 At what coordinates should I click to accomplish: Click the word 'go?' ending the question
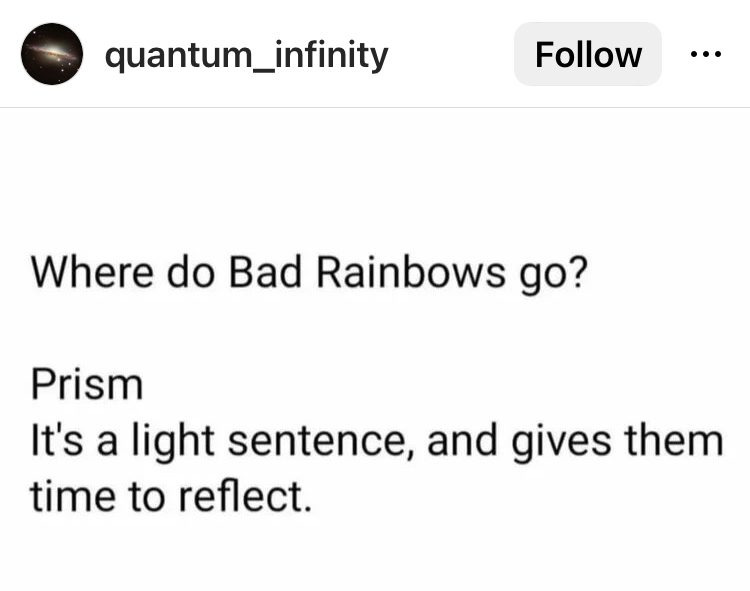pos(553,274)
